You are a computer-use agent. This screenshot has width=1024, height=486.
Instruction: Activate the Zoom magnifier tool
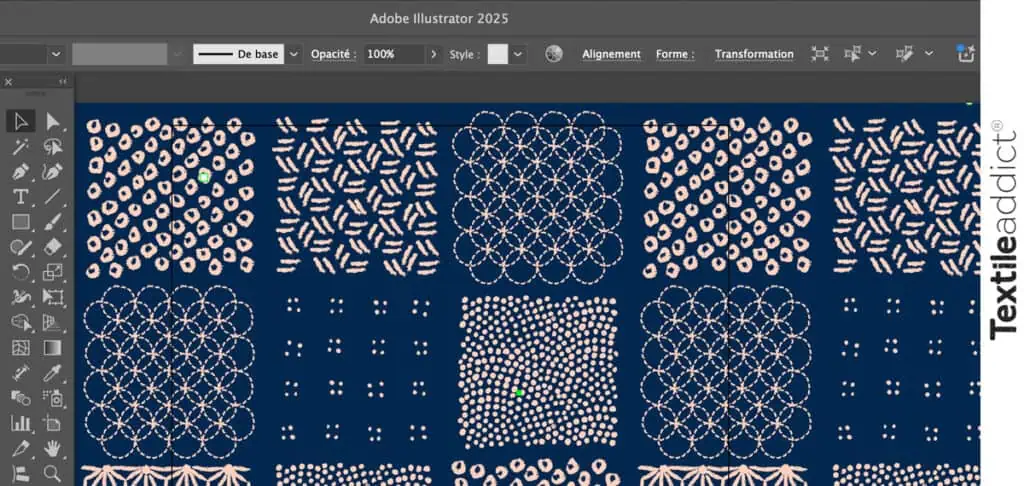tap(53, 473)
